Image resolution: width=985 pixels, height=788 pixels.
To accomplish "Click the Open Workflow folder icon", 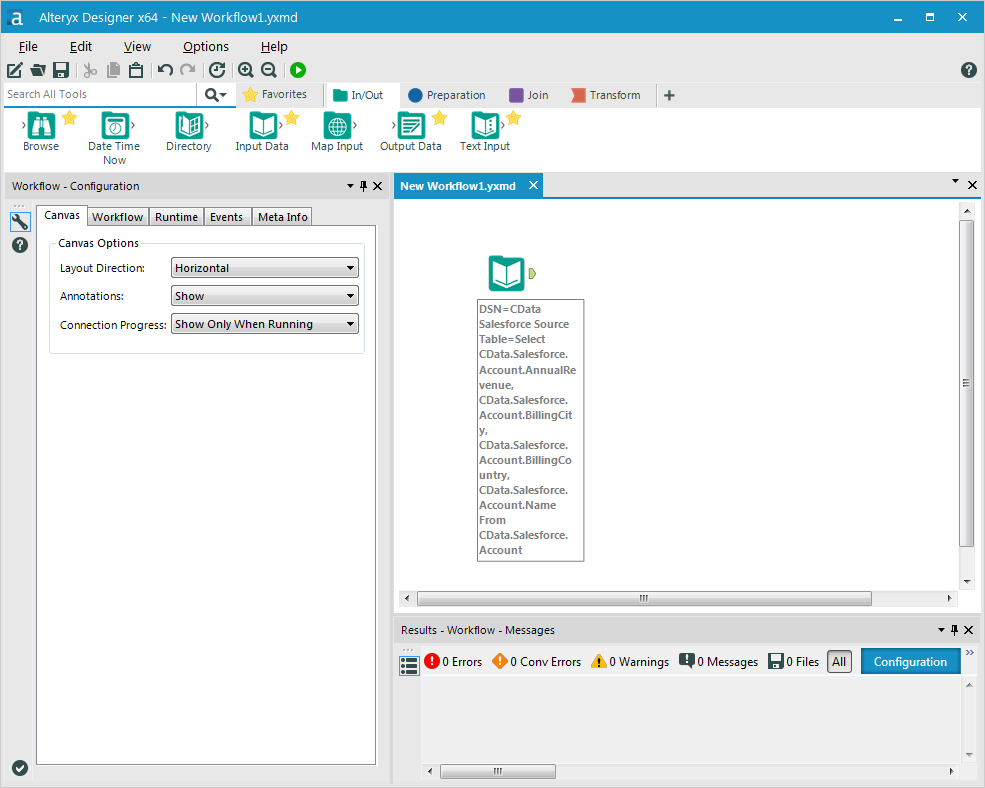I will point(38,70).
